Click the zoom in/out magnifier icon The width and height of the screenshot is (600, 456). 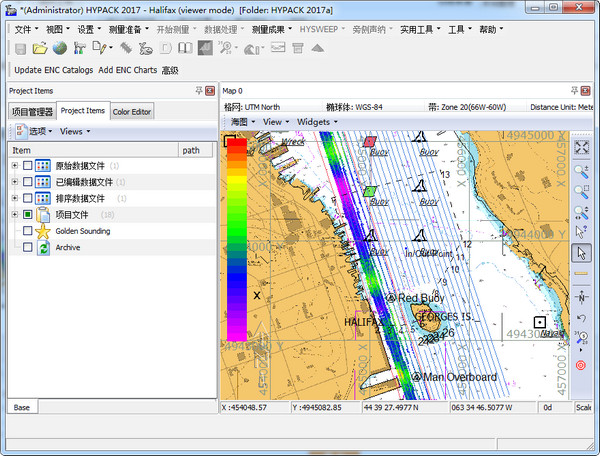point(581,172)
